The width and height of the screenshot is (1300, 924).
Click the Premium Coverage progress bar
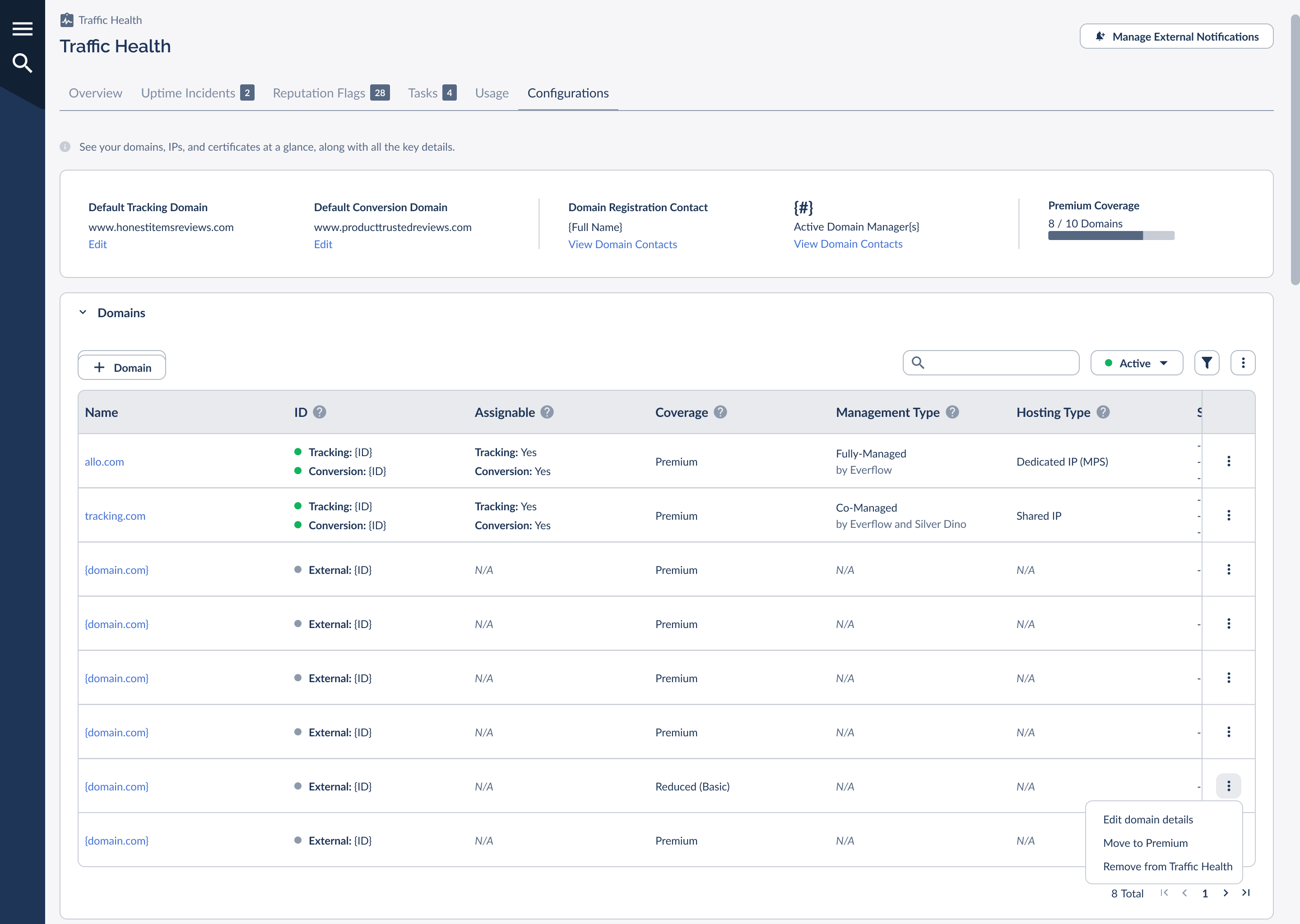pyautogui.click(x=1111, y=236)
